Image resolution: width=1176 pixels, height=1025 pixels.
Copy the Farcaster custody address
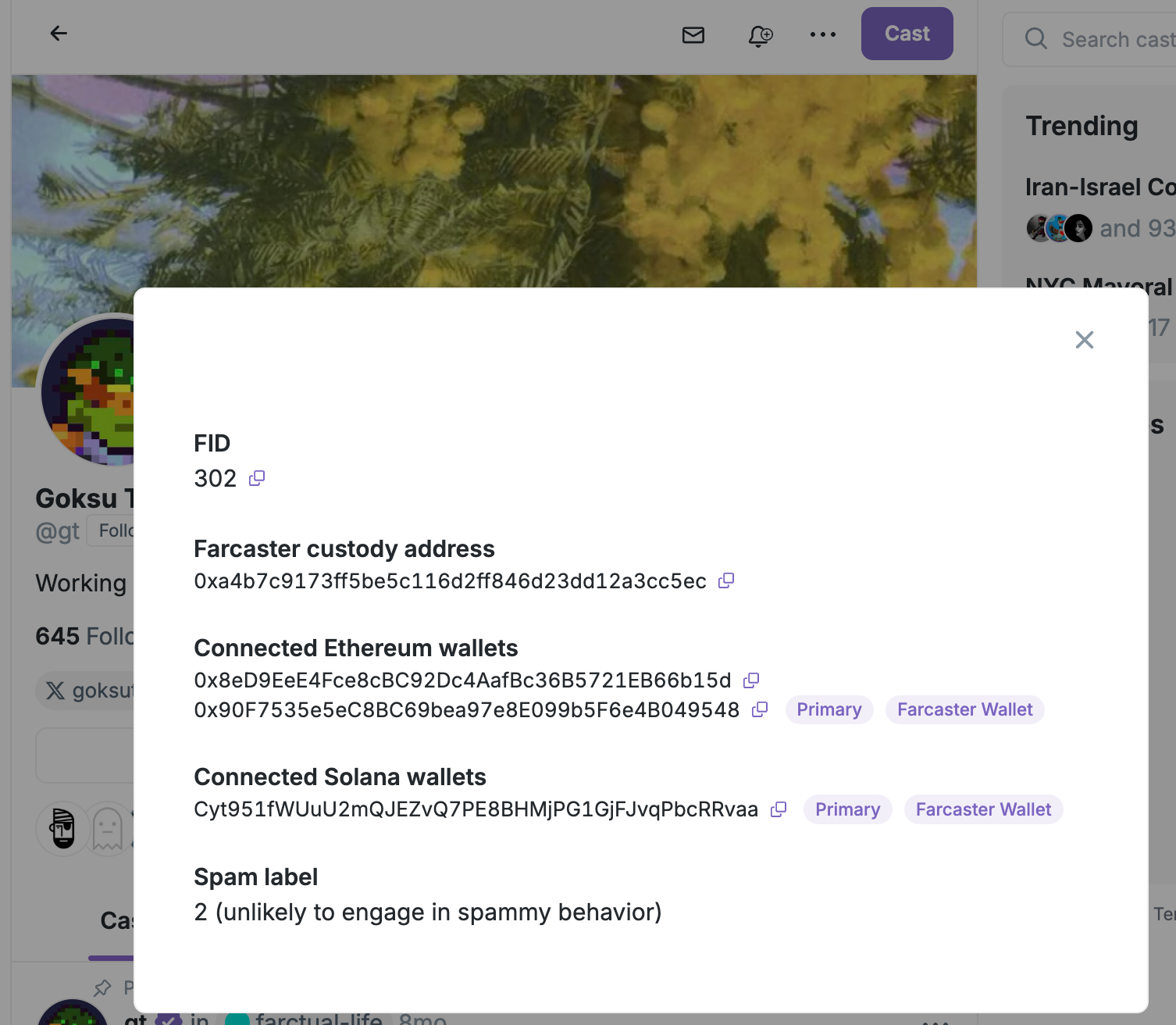coord(726,580)
